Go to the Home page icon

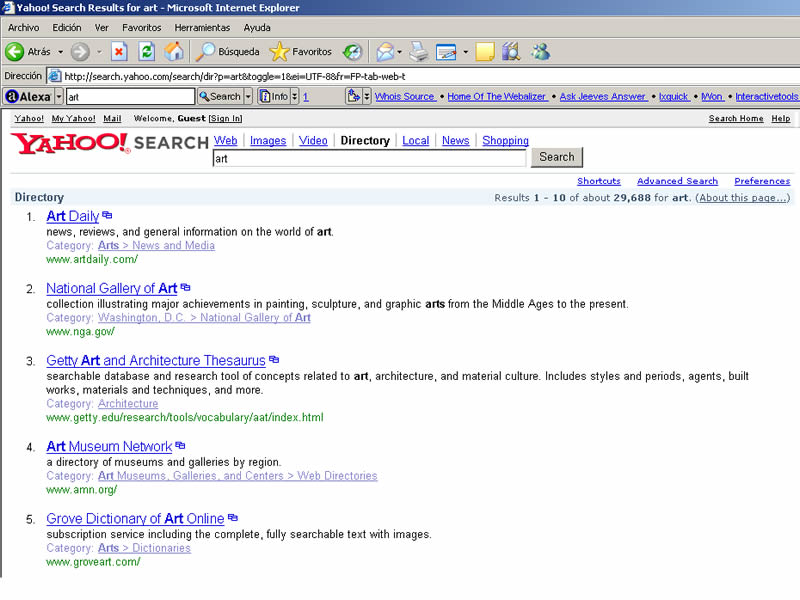click(174, 52)
